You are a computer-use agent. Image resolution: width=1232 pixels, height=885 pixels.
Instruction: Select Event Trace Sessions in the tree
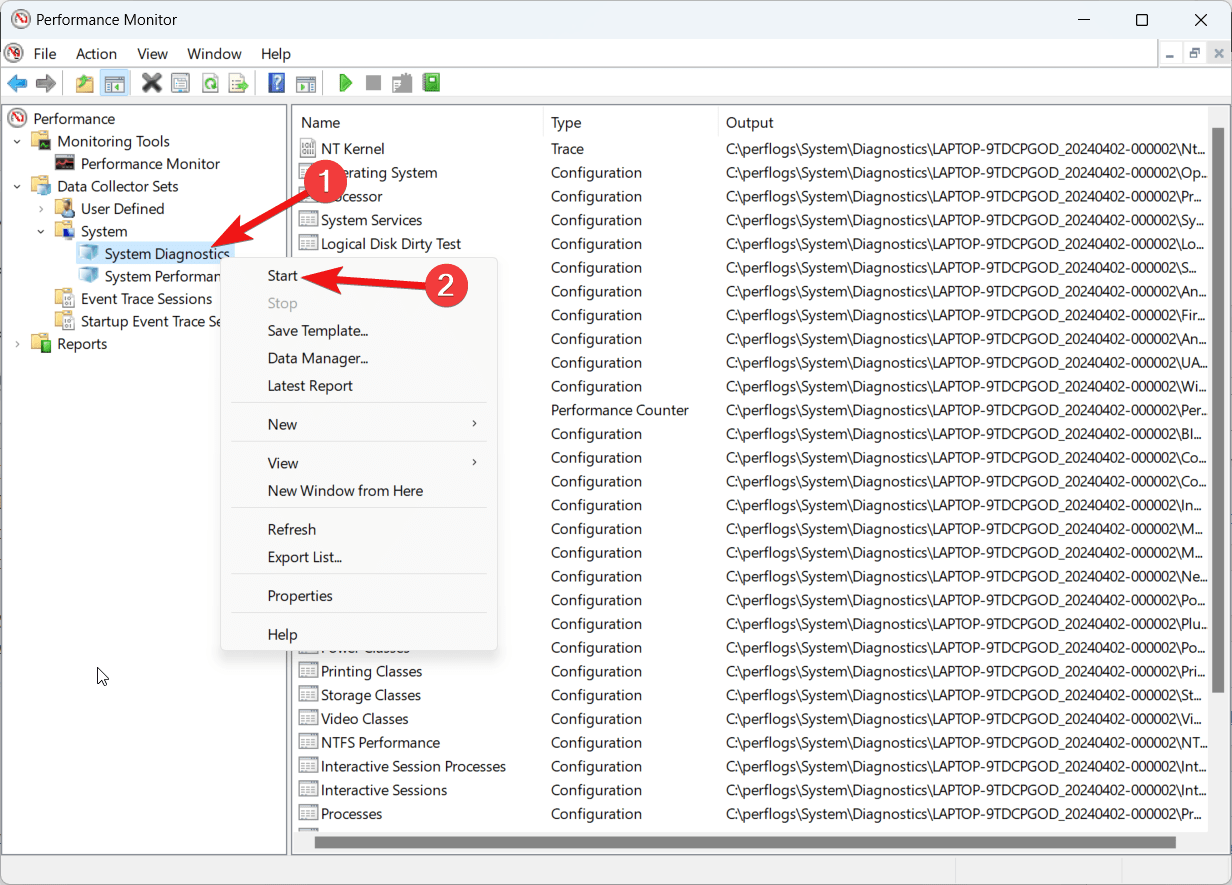[x=146, y=299]
